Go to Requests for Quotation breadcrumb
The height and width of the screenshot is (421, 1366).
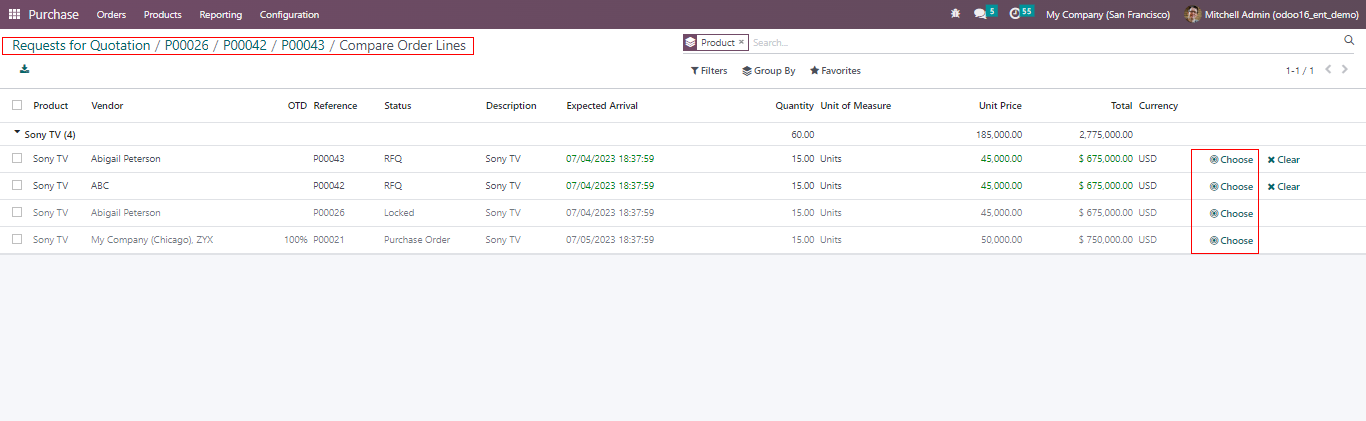coord(81,46)
